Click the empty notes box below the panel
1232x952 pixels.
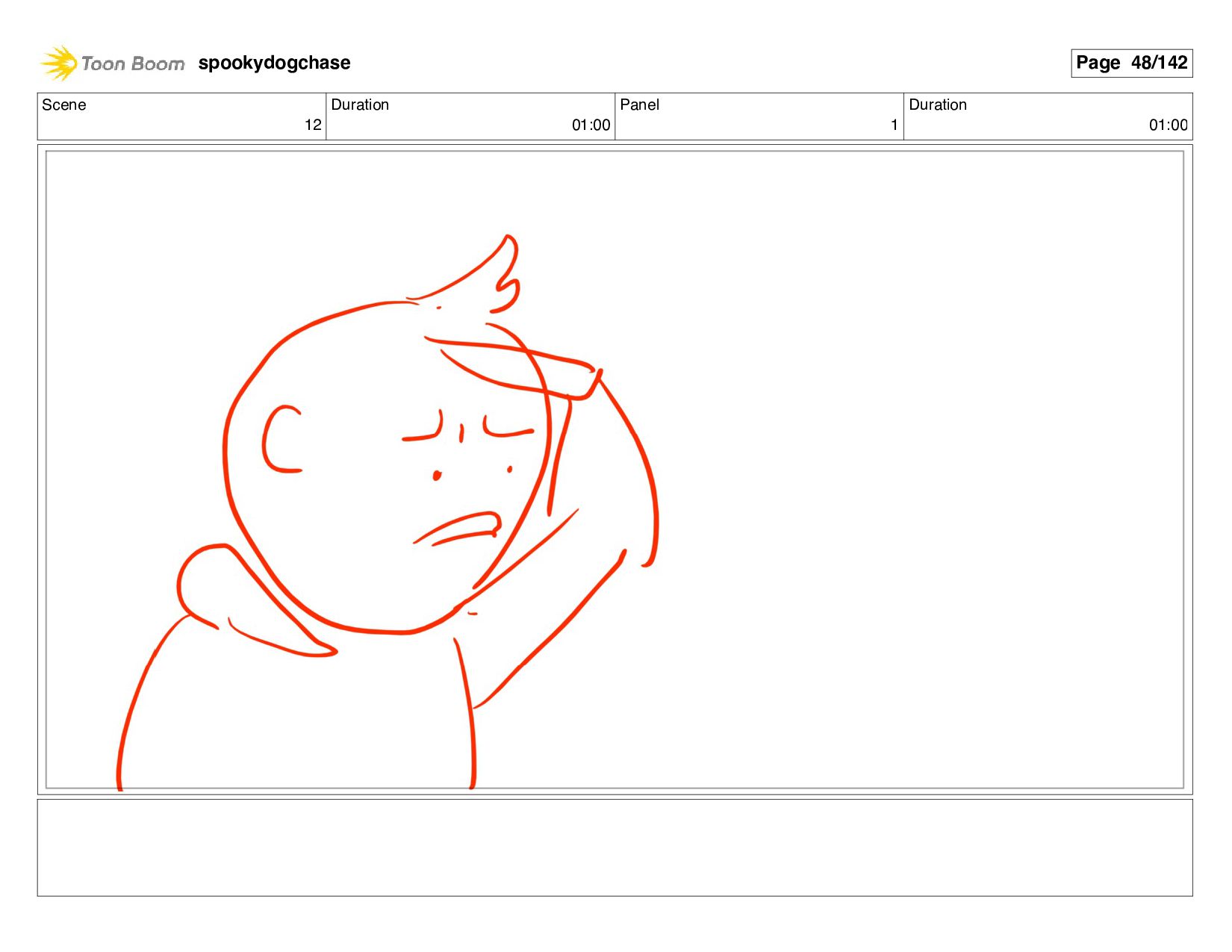[615, 847]
